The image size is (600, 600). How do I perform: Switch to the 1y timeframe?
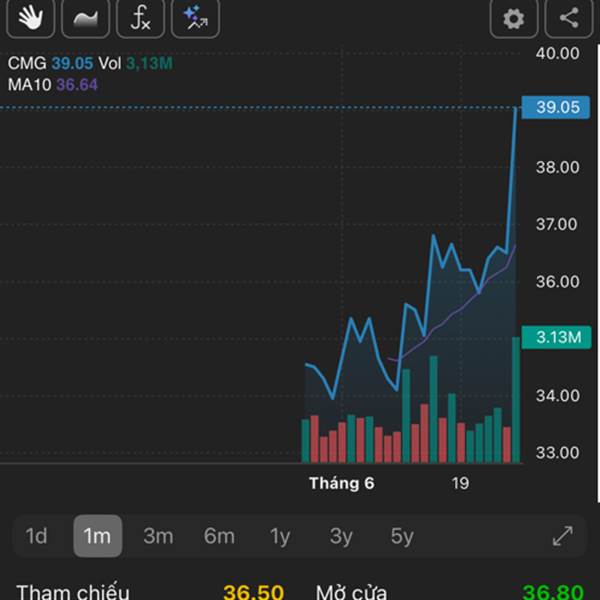pyautogui.click(x=280, y=536)
